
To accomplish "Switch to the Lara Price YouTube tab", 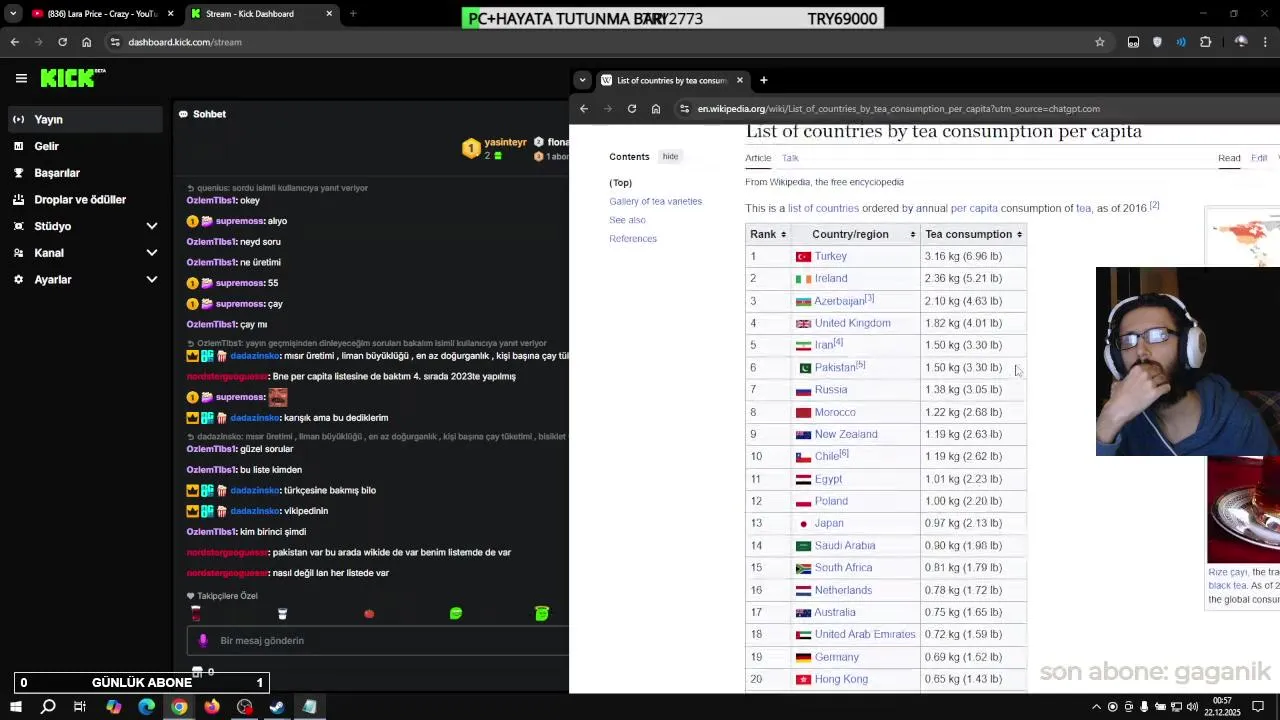I will (x=102, y=14).
